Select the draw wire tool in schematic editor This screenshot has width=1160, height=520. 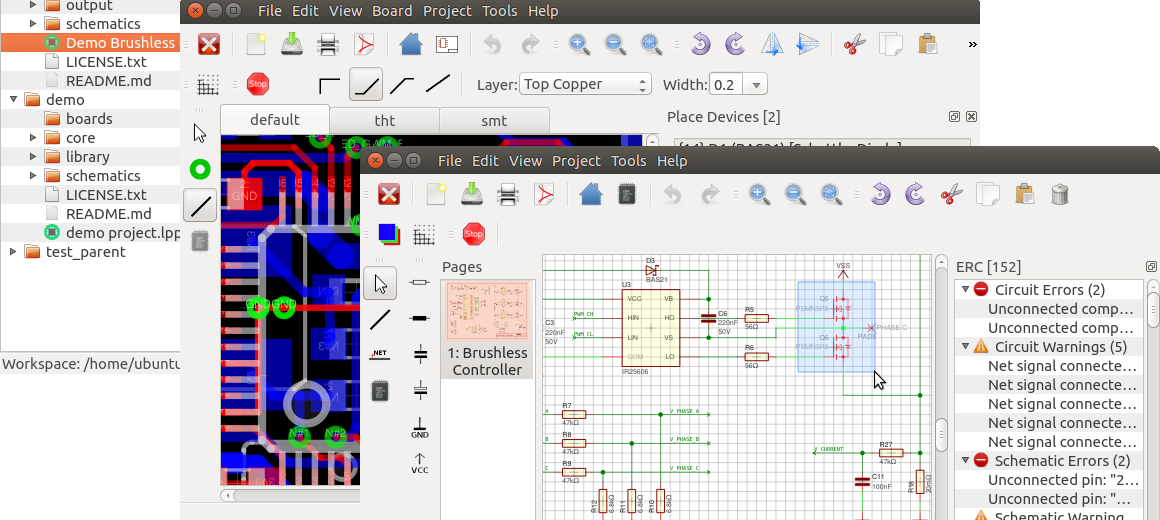(x=380, y=320)
